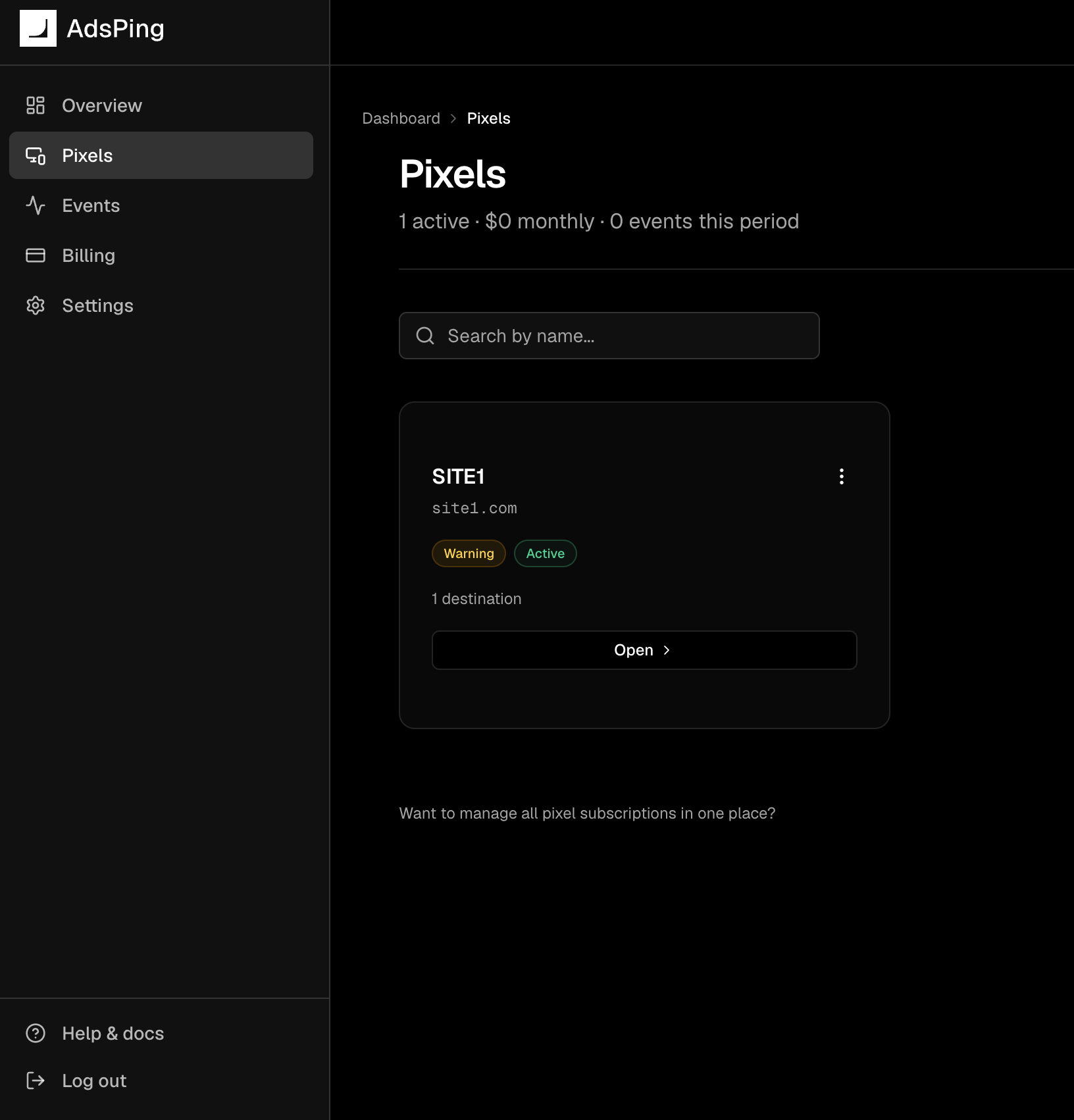
Task: Click the subscriptions management prompt text
Action: 587,813
